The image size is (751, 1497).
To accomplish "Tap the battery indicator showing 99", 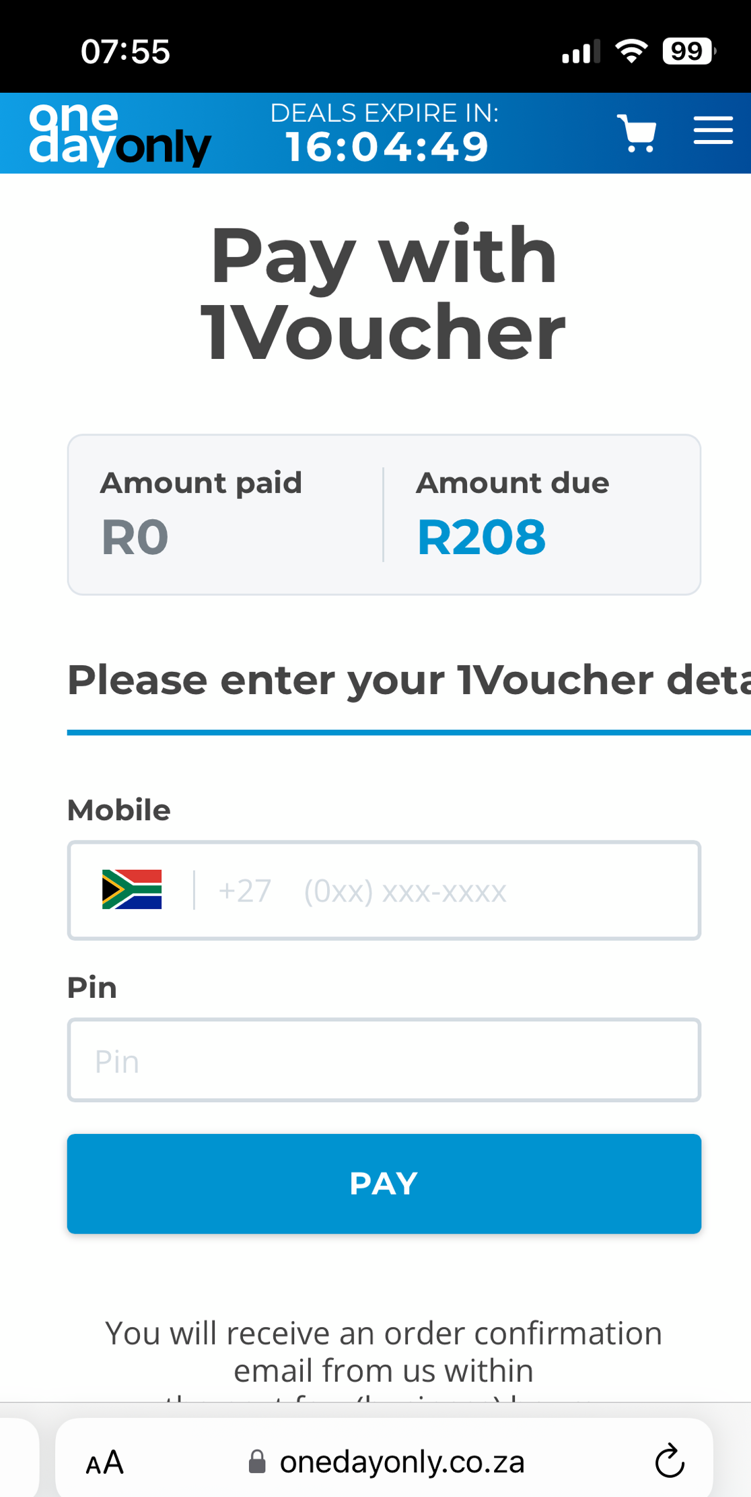I will pyautogui.click(x=688, y=48).
